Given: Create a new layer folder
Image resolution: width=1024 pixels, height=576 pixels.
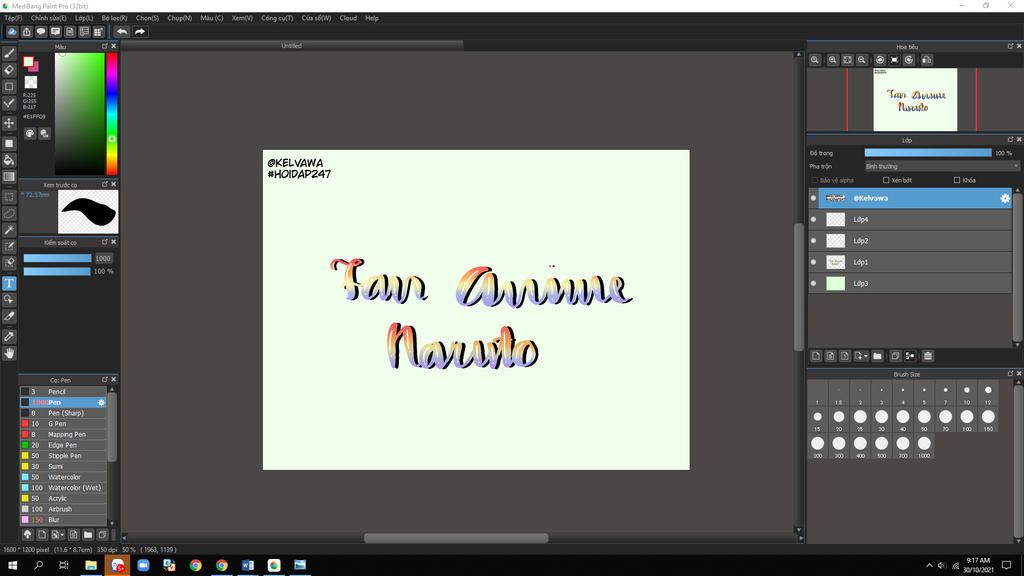Looking at the screenshot, I should coord(877,356).
